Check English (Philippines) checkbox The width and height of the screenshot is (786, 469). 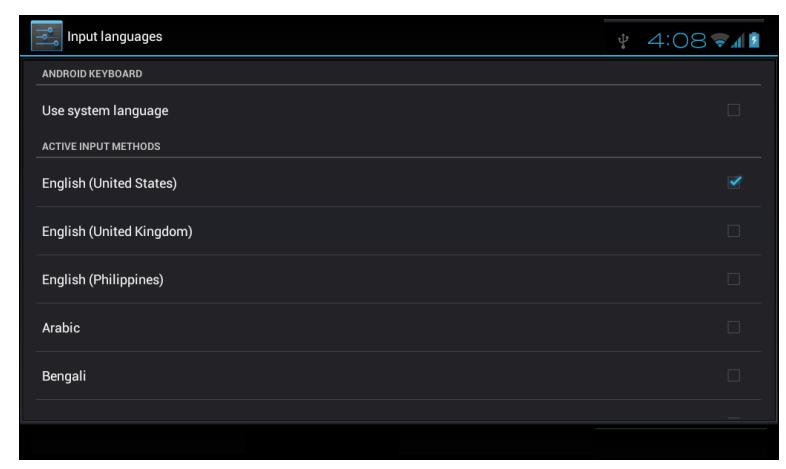(733, 279)
